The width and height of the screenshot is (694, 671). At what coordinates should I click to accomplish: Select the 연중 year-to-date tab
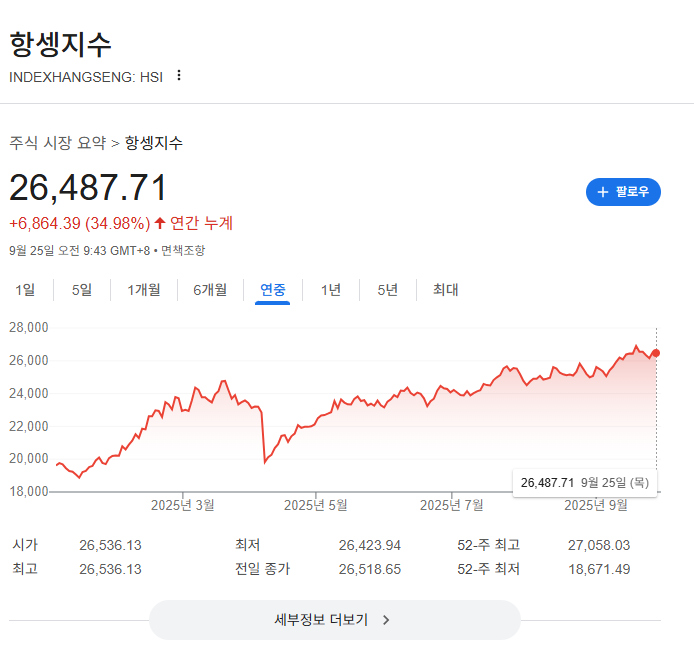[273, 290]
